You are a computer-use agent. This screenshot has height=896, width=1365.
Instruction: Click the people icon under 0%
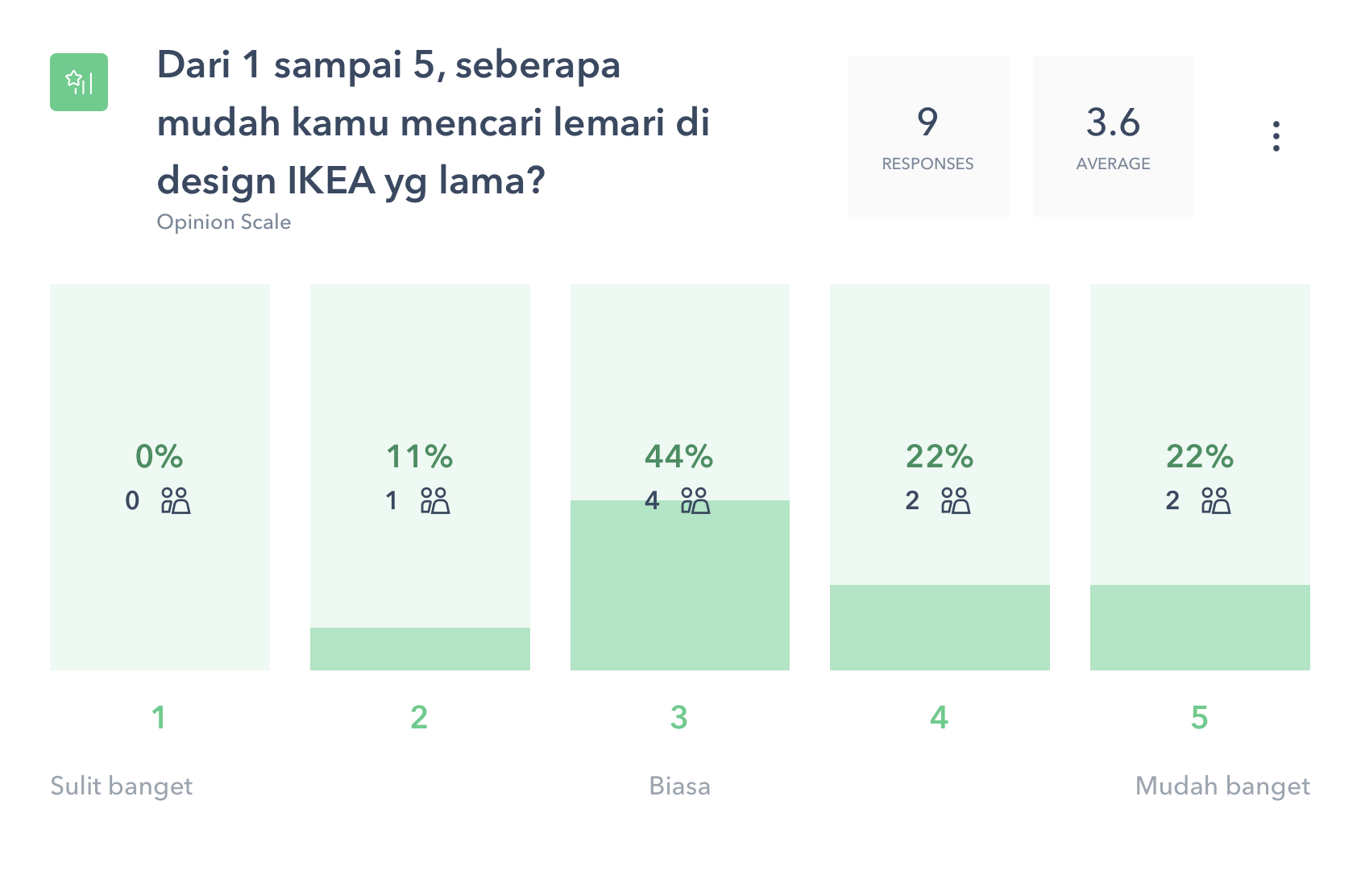tap(176, 500)
